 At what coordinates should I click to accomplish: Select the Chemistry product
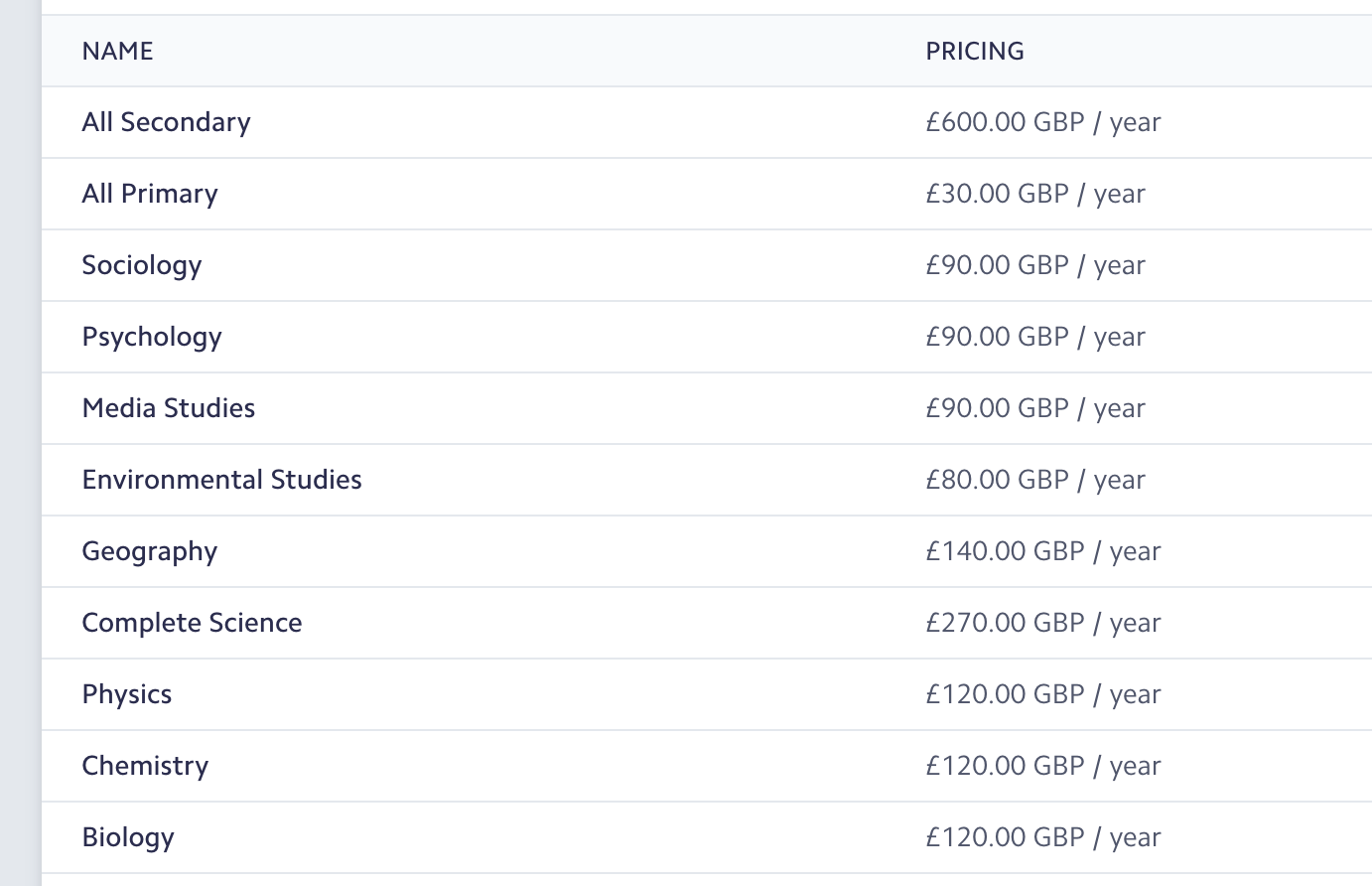tap(707, 766)
